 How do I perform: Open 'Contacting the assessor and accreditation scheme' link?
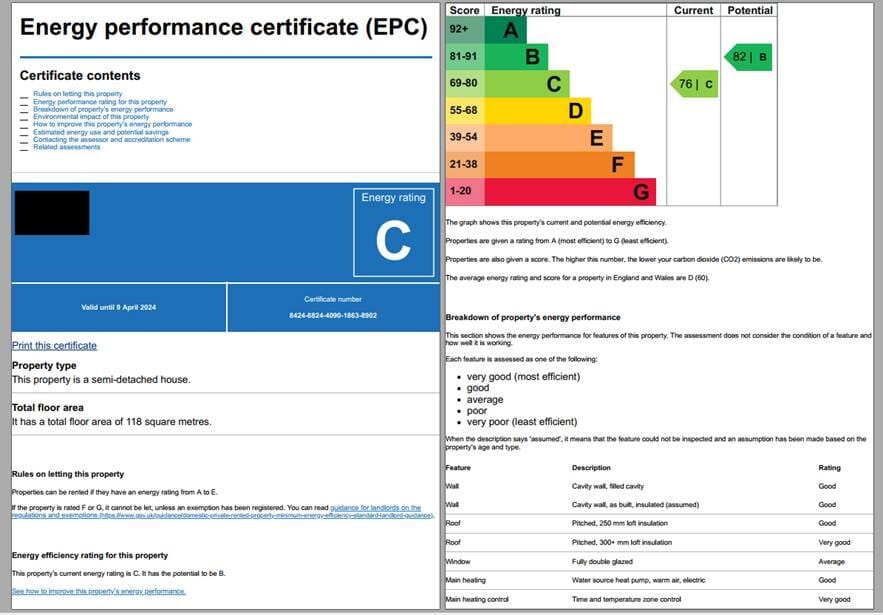pos(111,139)
